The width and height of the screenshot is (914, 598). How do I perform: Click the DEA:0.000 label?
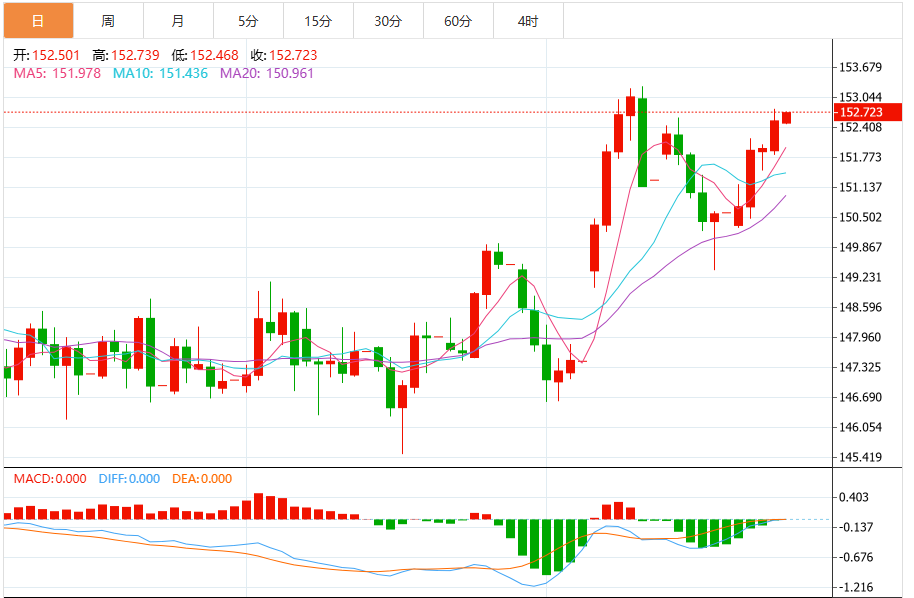pyautogui.click(x=203, y=479)
